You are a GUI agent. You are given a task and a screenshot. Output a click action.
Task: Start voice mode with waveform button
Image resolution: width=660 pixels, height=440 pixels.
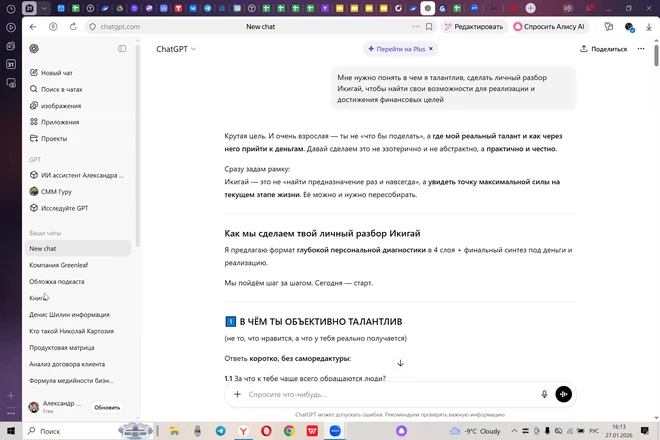(564, 394)
